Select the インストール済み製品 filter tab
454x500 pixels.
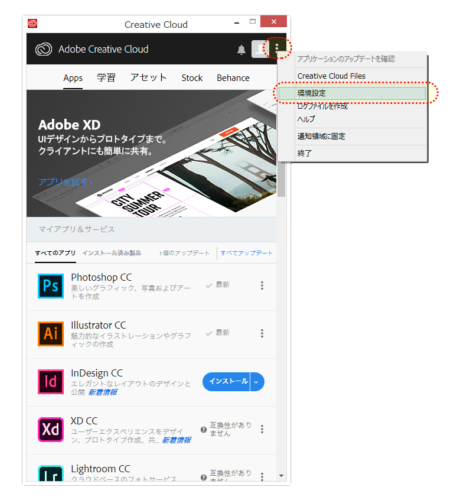point(112,253)
